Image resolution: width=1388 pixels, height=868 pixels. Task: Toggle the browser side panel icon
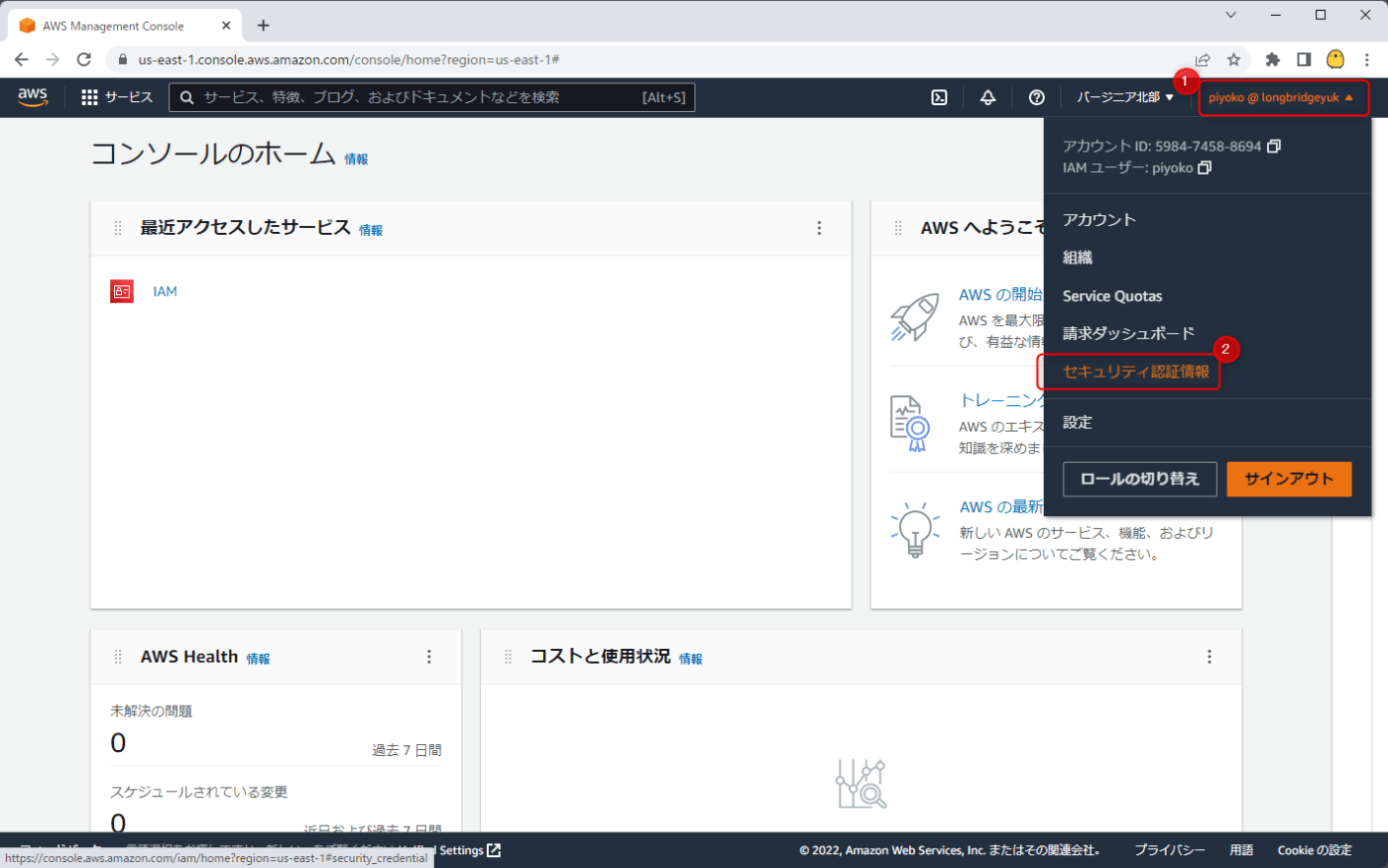[x=1304, y=59]
